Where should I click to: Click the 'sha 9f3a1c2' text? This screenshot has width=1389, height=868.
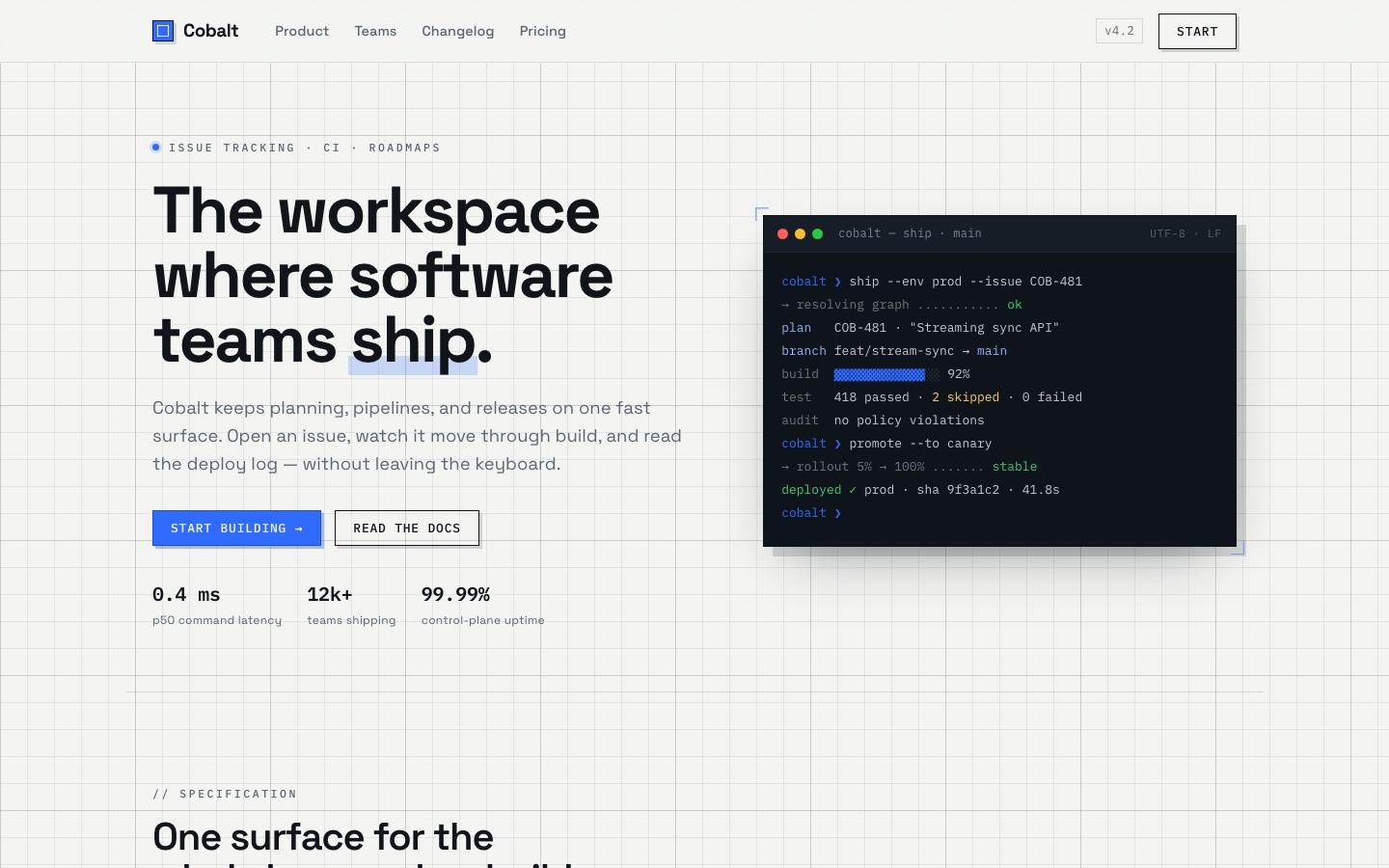coord(958,490)
